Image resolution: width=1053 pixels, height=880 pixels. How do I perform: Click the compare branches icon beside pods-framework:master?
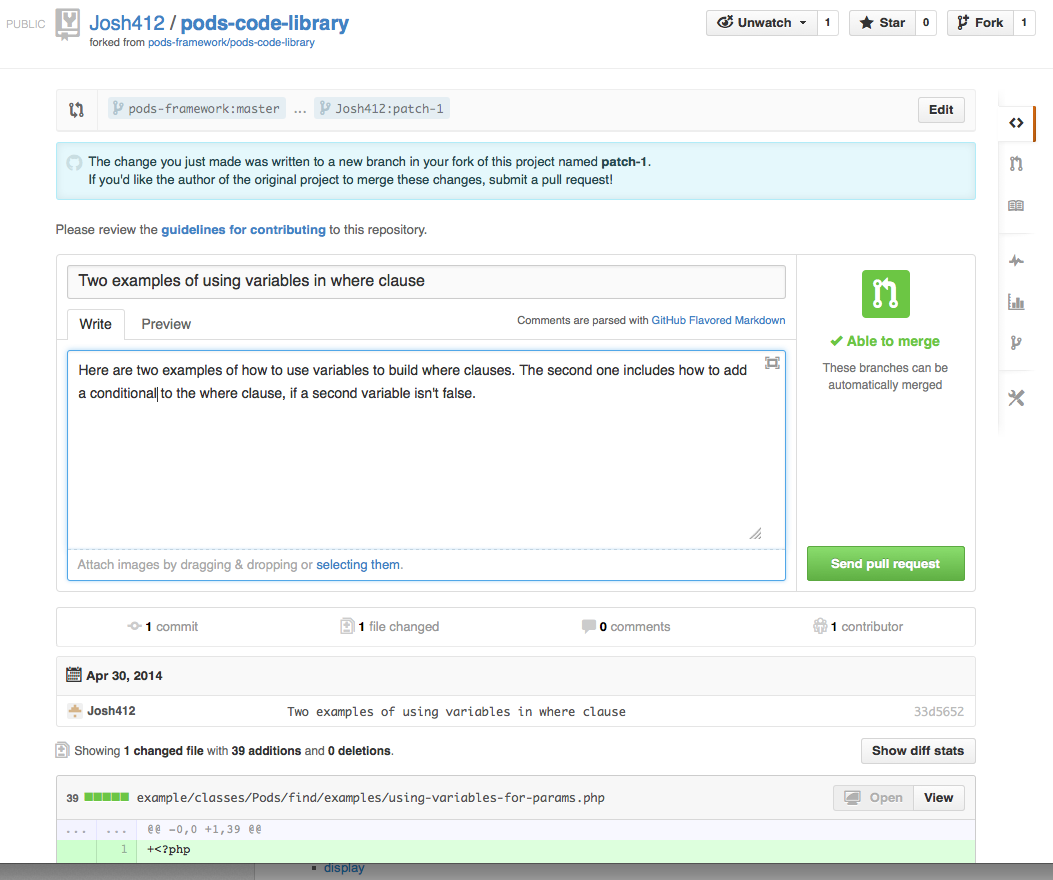point(77,109)
